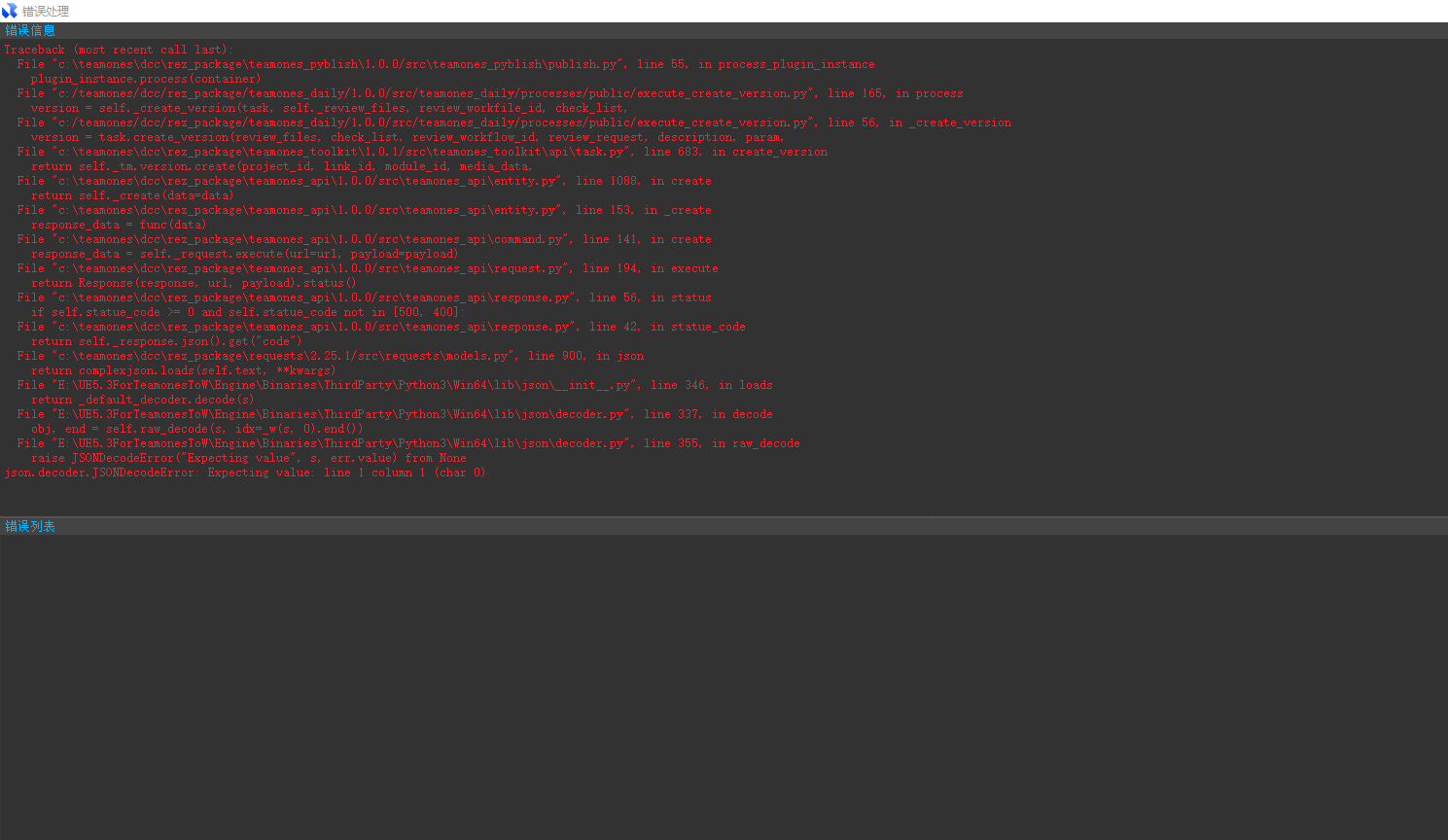The width and height of the screenshot is (1448, 840).
Task: Click the 'Traceback (most recent call last)' line
Action: point(118,50)
